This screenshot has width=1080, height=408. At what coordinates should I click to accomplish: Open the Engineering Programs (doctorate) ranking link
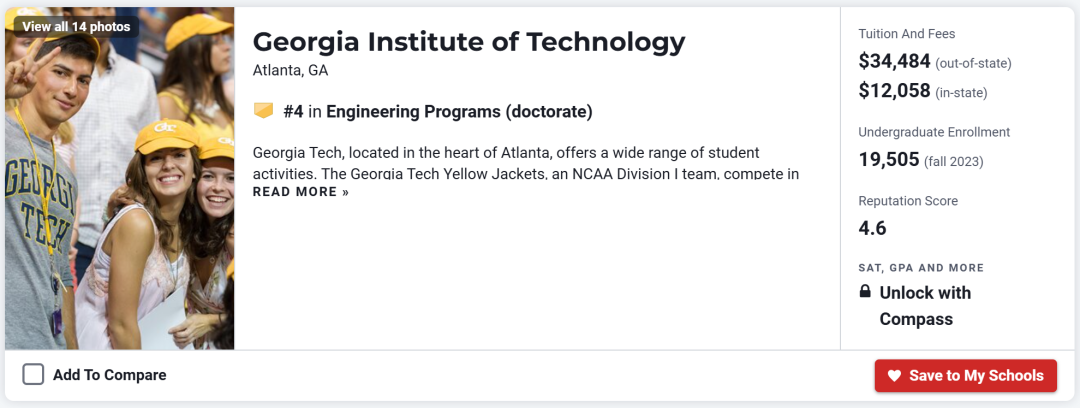[x=459, y=112]
